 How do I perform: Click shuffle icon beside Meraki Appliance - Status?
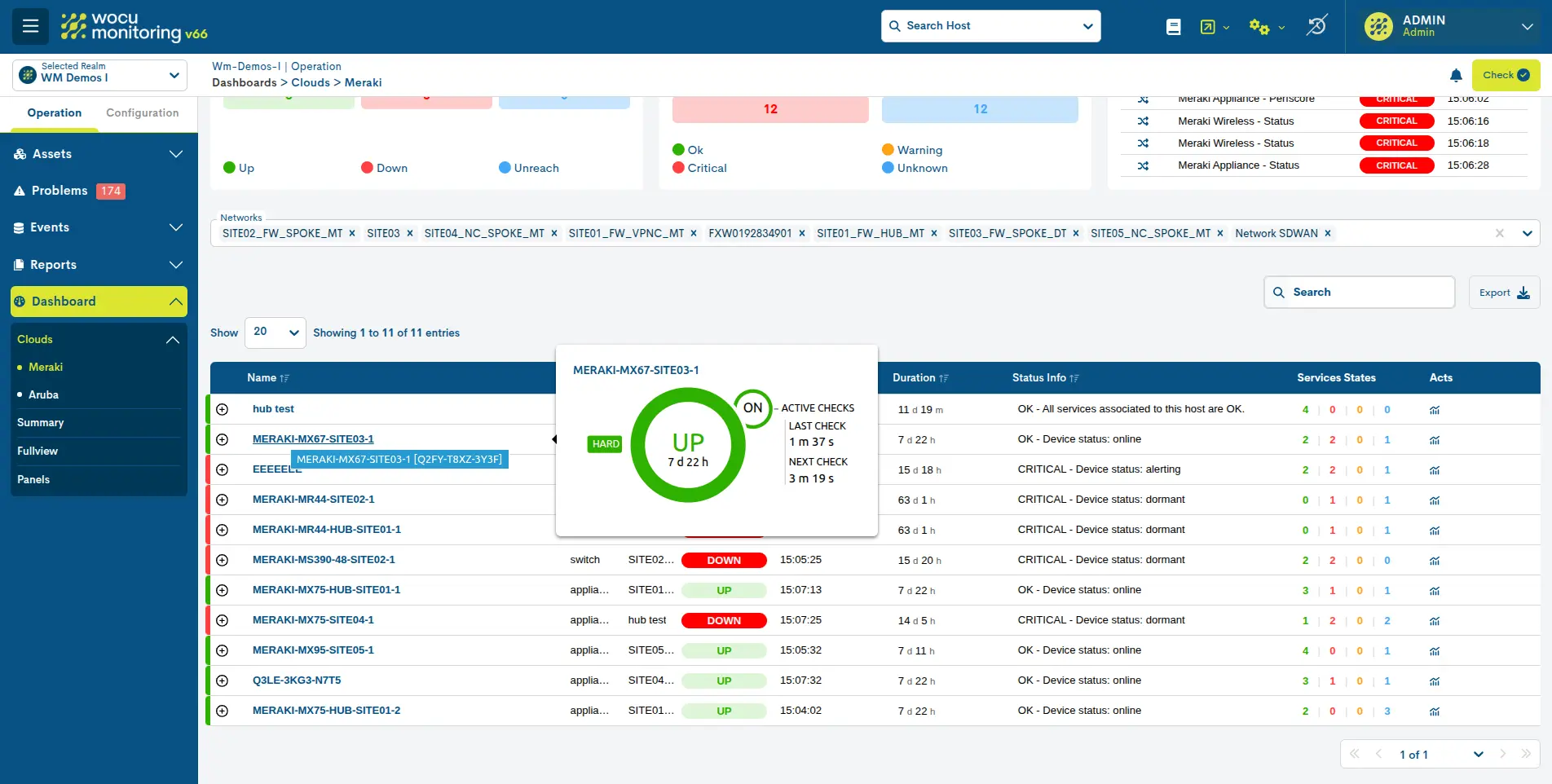click(x=1143, y=165)
